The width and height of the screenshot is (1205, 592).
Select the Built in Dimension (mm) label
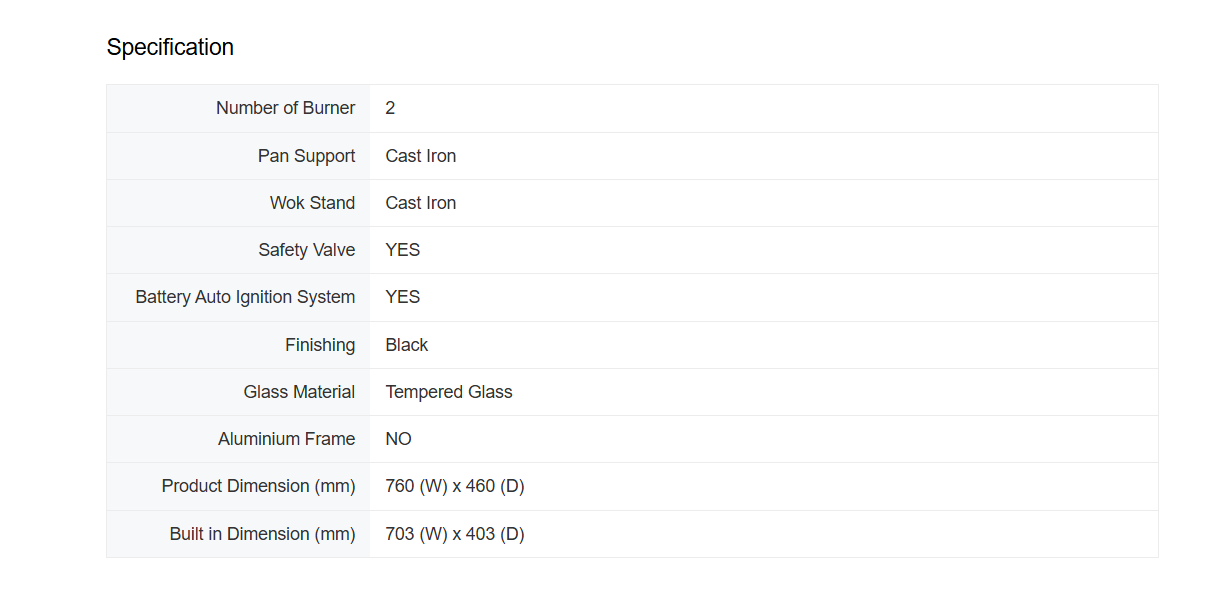tap(262, 534)
